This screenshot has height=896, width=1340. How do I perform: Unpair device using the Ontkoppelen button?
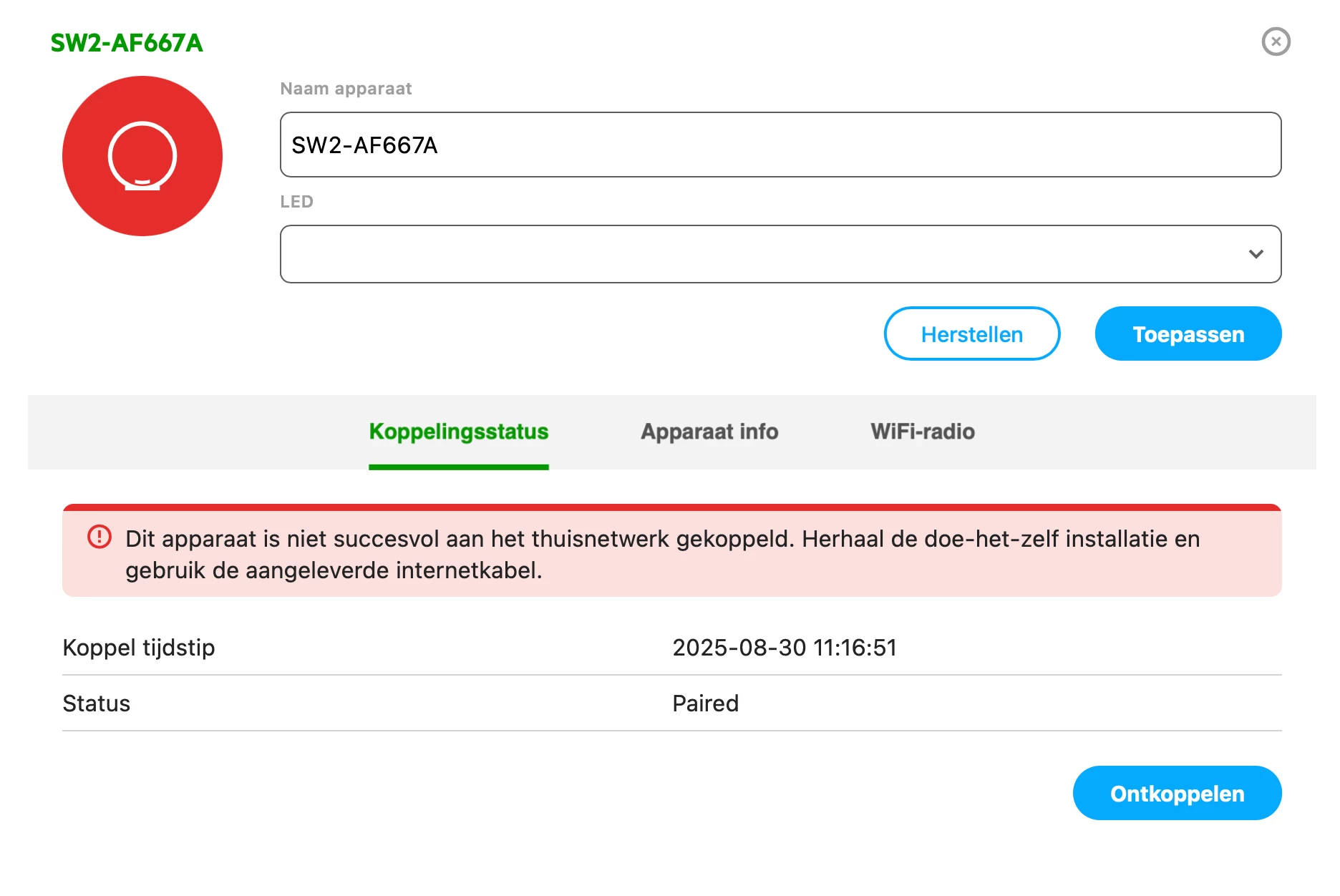[1177, 794]
